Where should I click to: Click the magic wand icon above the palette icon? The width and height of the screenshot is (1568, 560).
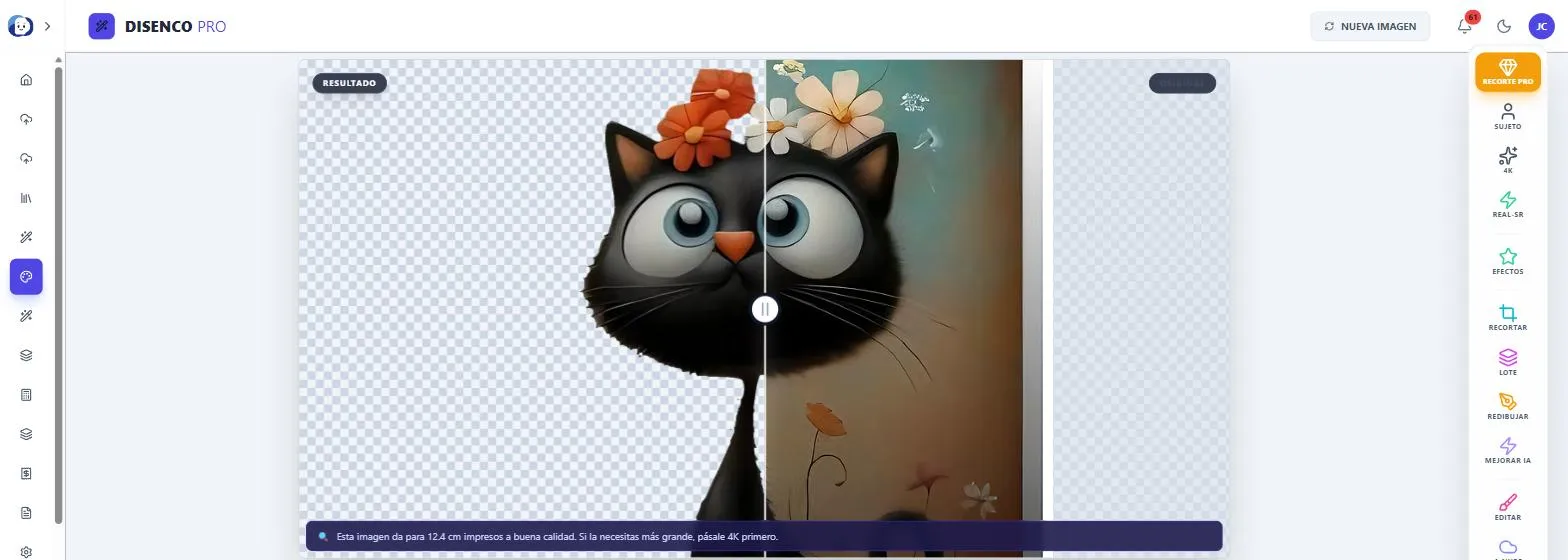click(x=26, y=237)
